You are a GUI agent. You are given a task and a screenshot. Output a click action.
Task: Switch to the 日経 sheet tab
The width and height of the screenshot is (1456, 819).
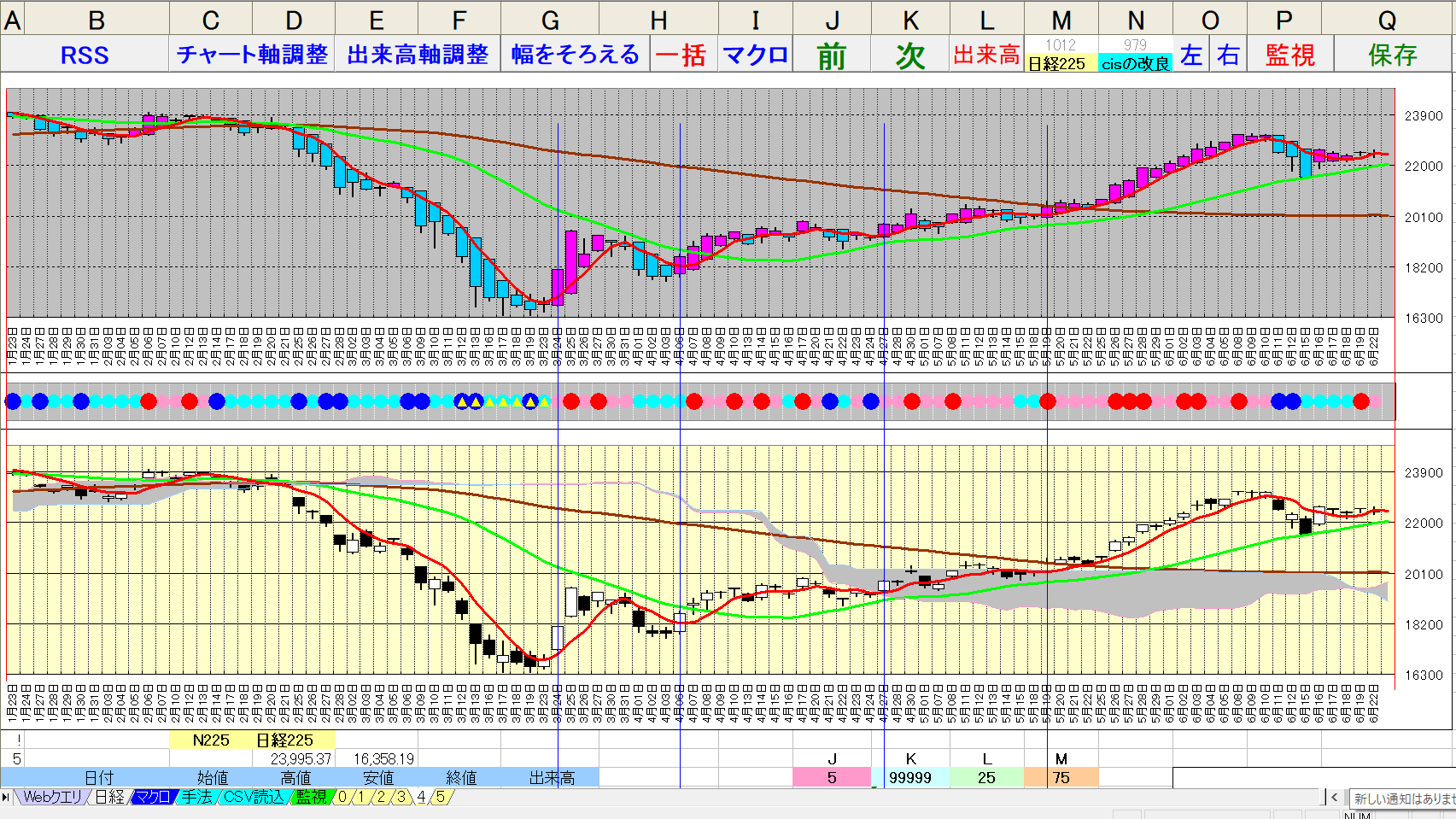109,797
